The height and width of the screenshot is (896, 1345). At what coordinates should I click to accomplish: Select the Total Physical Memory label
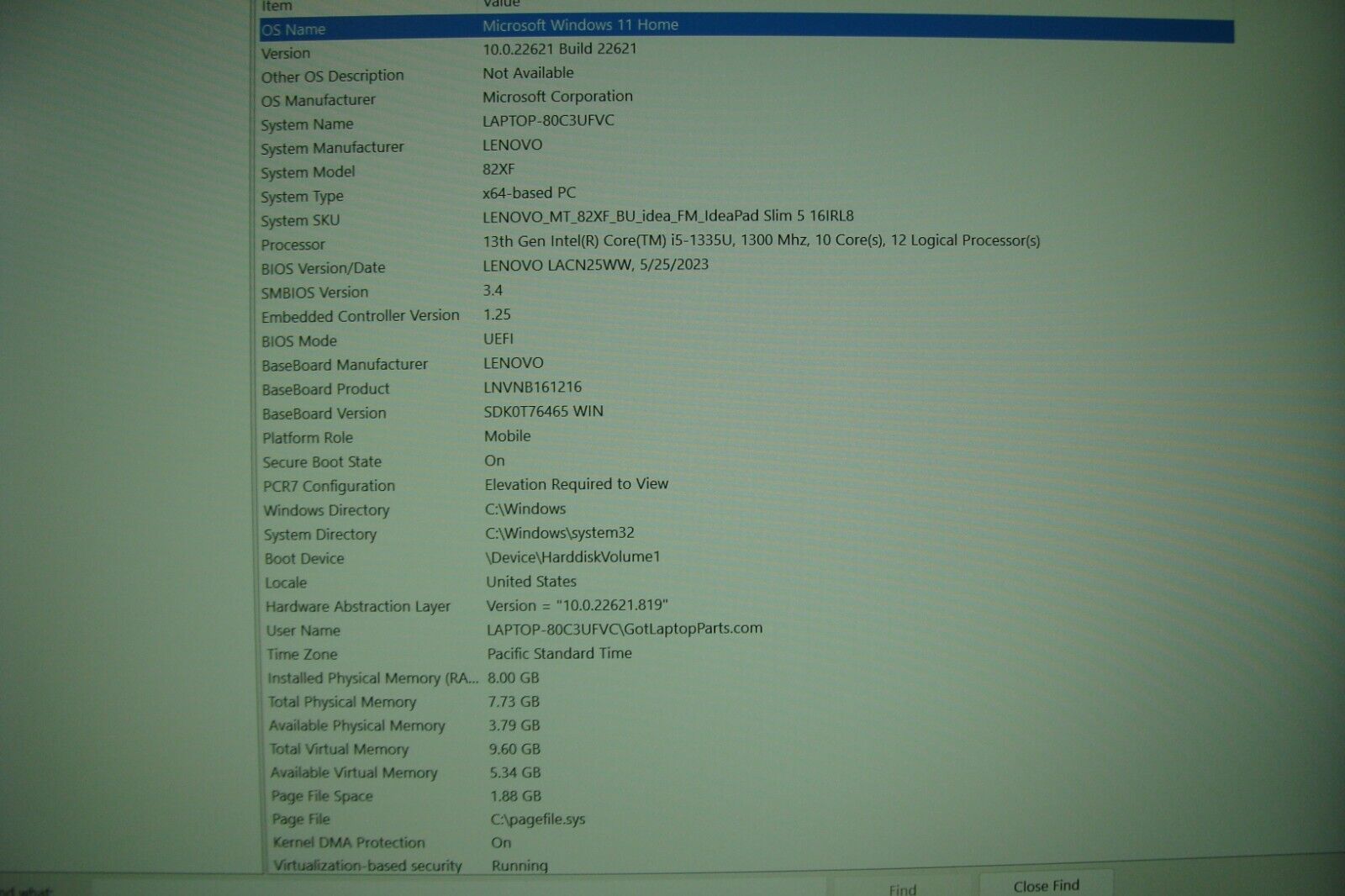pos(342,703)
